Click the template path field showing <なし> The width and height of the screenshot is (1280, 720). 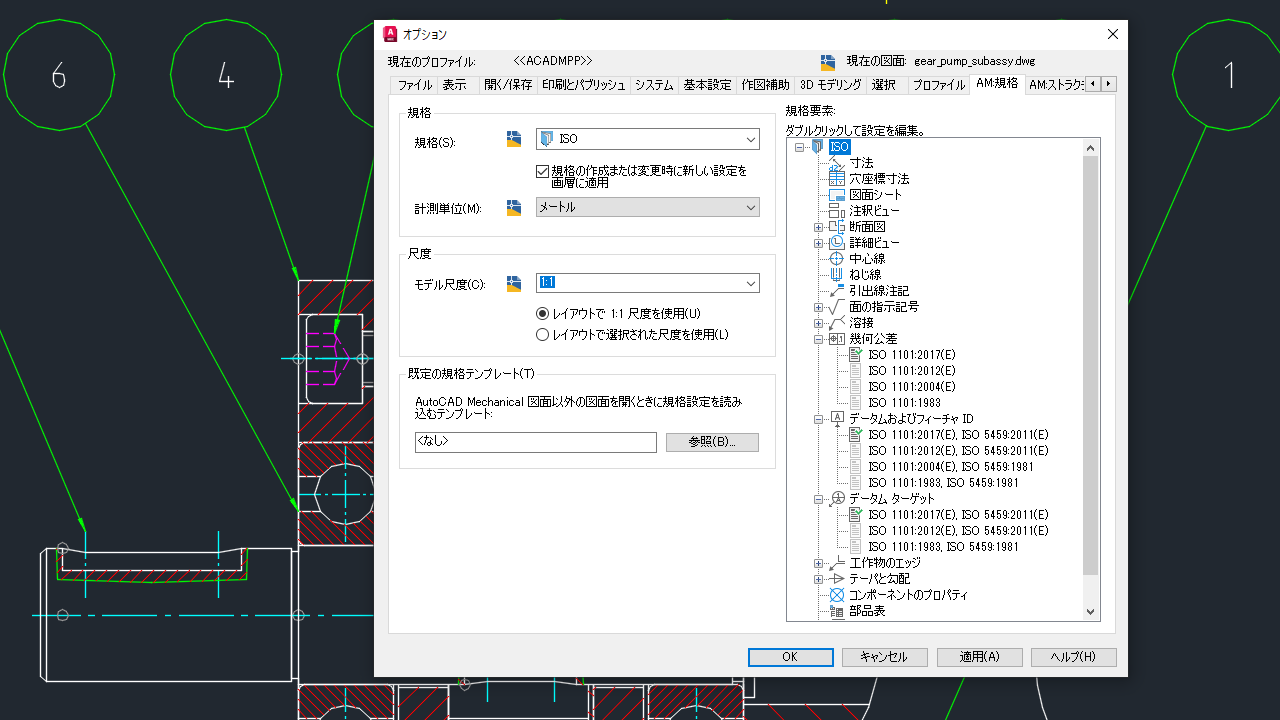[x=536, y=442]
